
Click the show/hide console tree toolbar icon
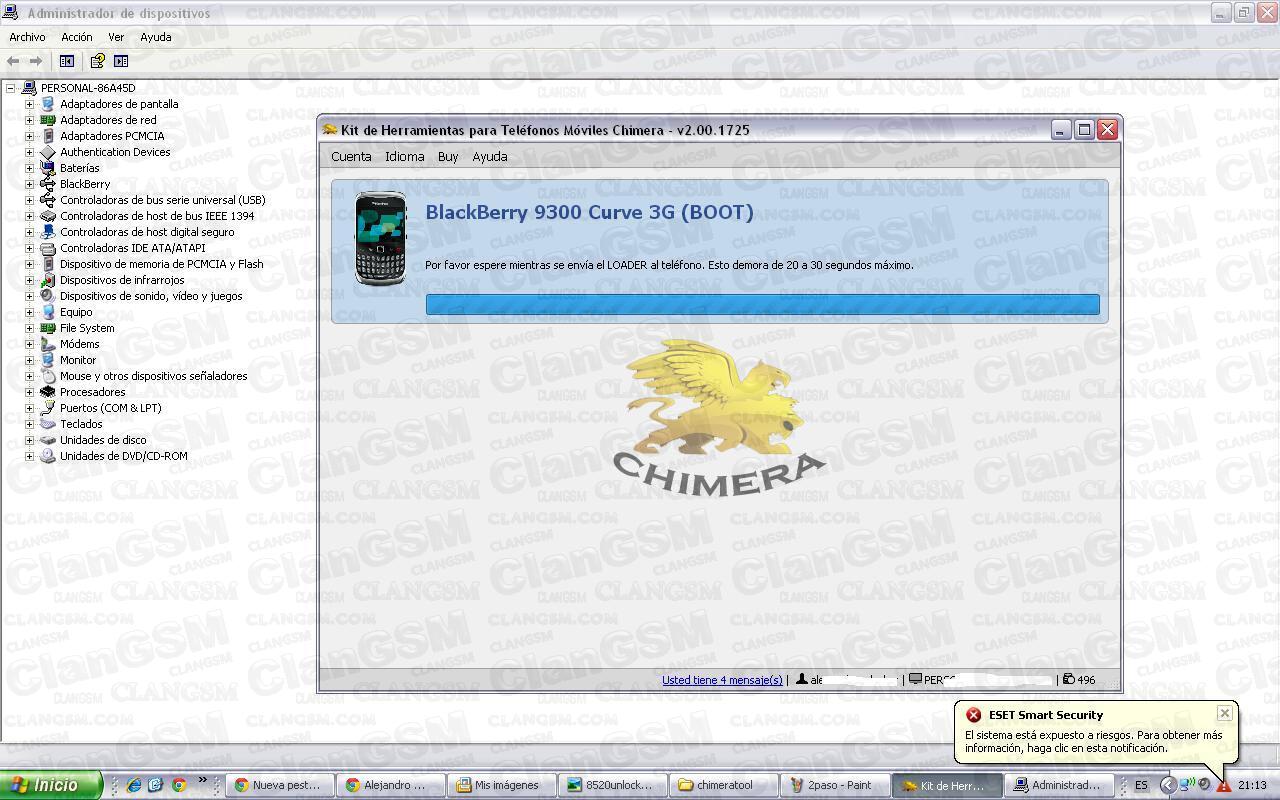pyautogui.click(x=67, y=61)
